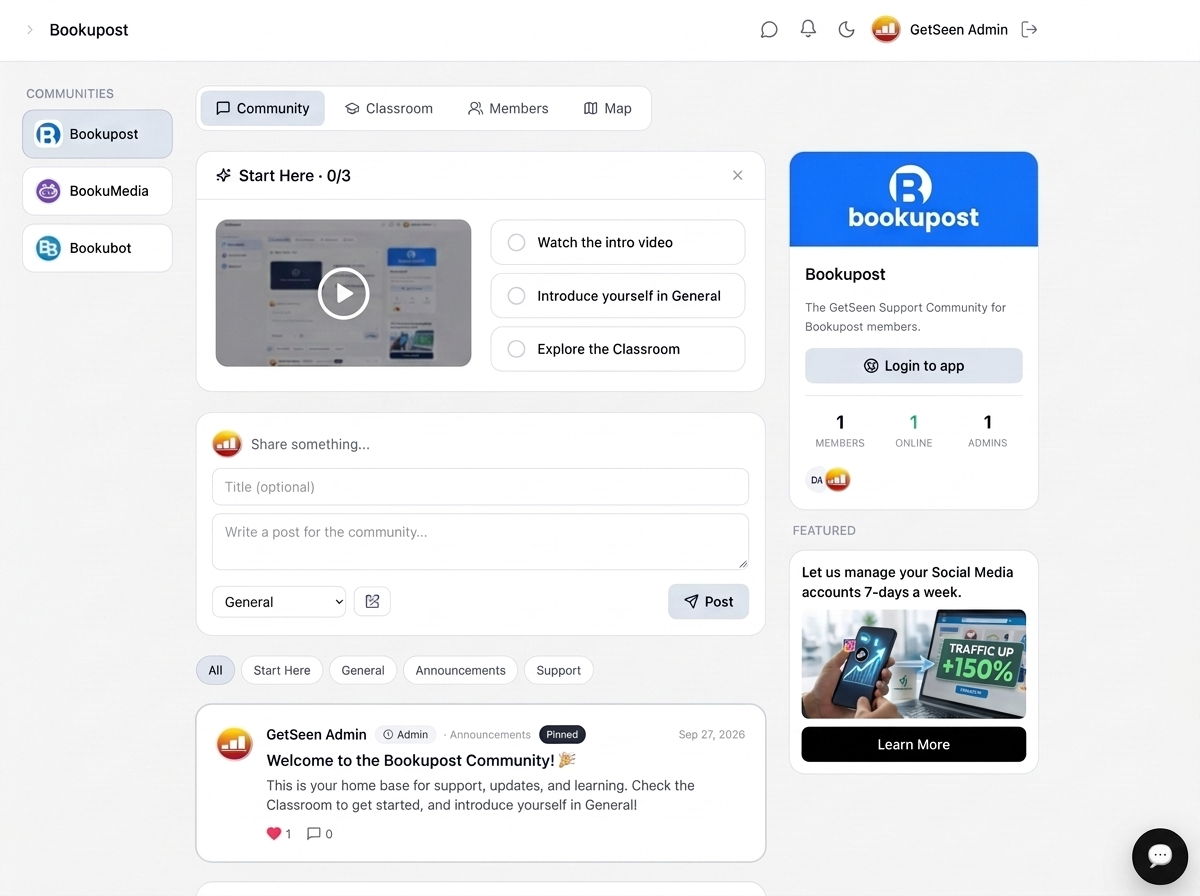This screenshot has height=896, width=1200.
Task: Click the Admins count stat
Action: (x=988, y=431)
